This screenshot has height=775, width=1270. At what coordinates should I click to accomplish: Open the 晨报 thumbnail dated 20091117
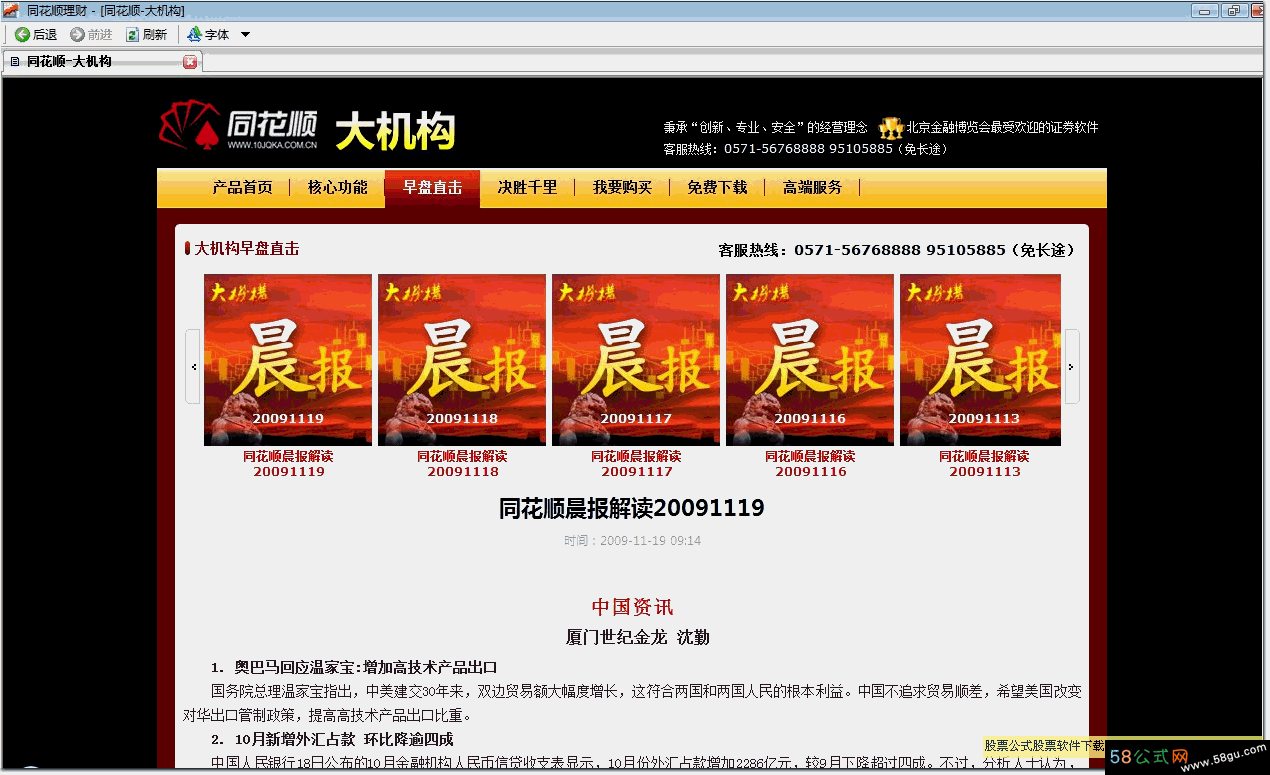[636, 360]
